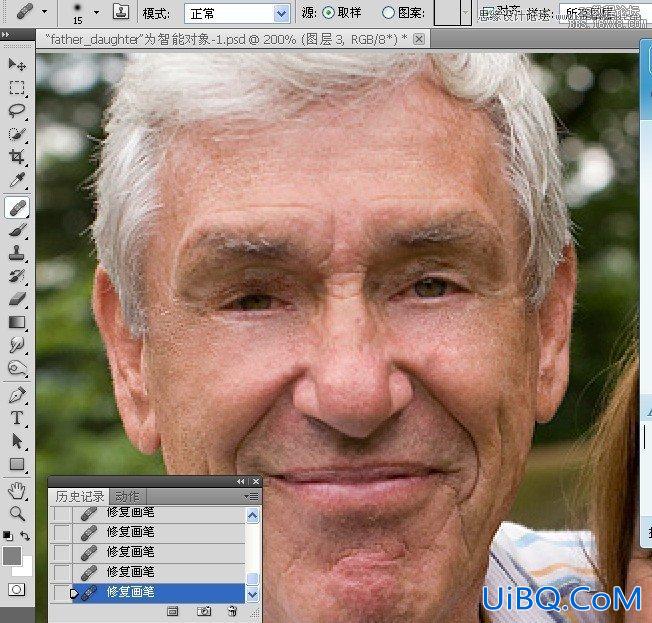Image resolution: width=652 pixels, height=623 pixels.
Task: Select the Move tool
Action: (x=17, y=64)
